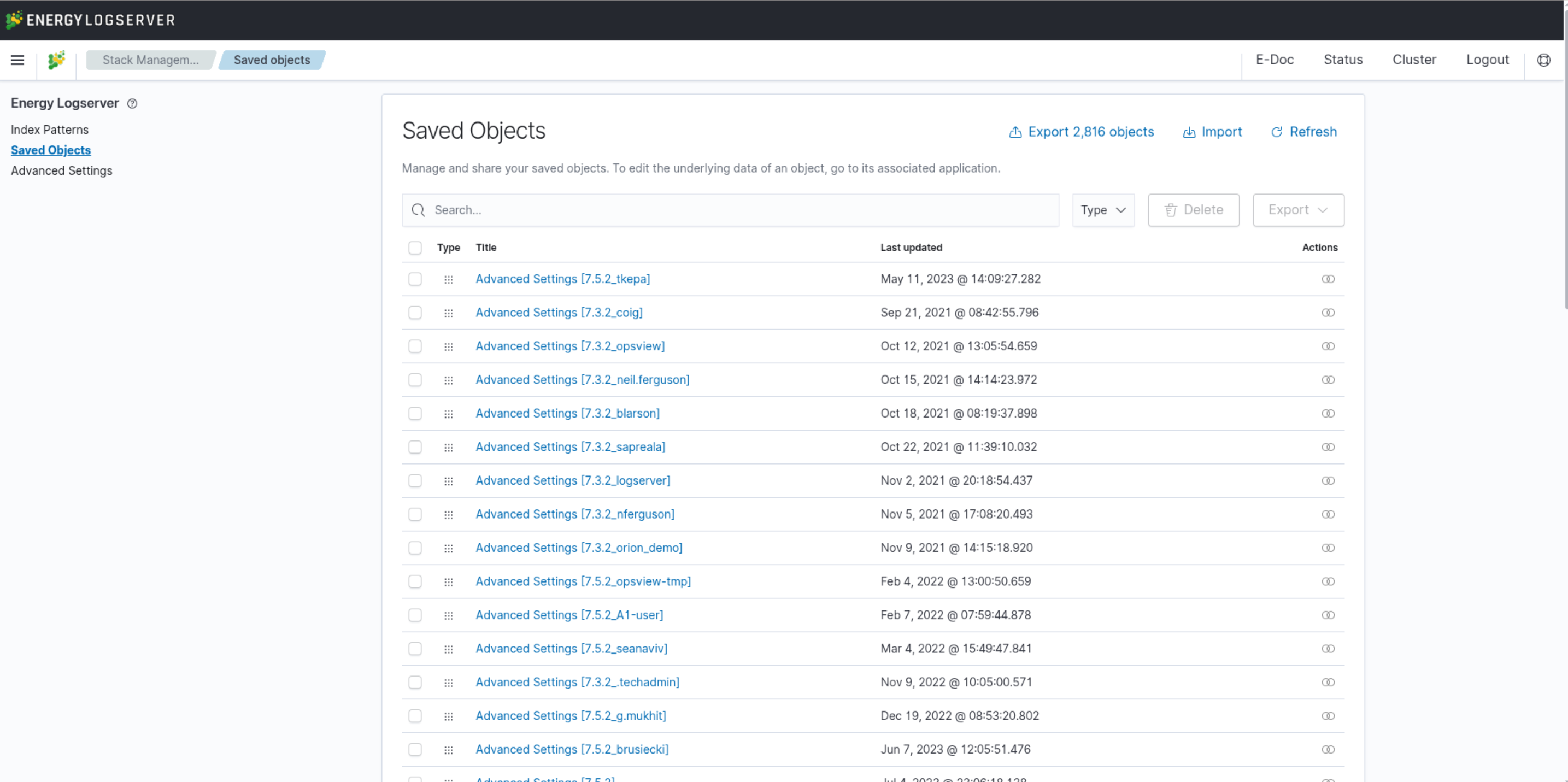Screen dimensions: 1568x782
Task: Click into the Search input field
Action: (730, 210)
